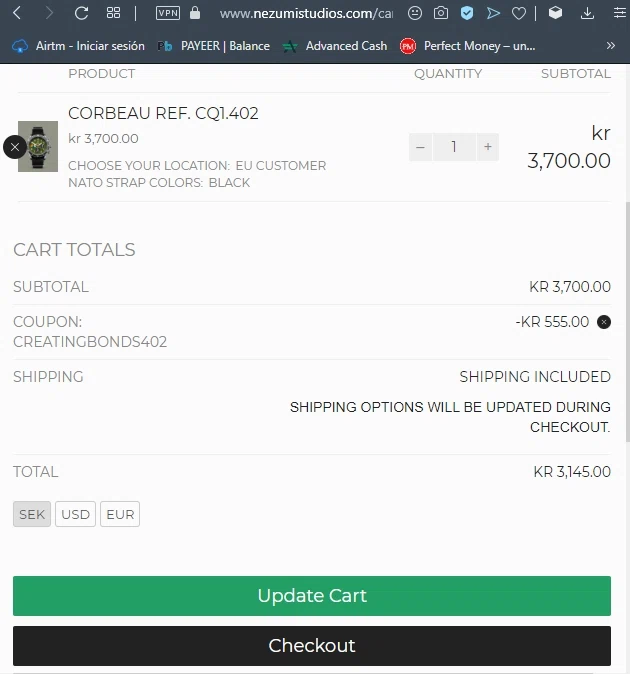Decrease quantity with the minus button
This screenshot has height=674, width=630.
pos(420,147)
